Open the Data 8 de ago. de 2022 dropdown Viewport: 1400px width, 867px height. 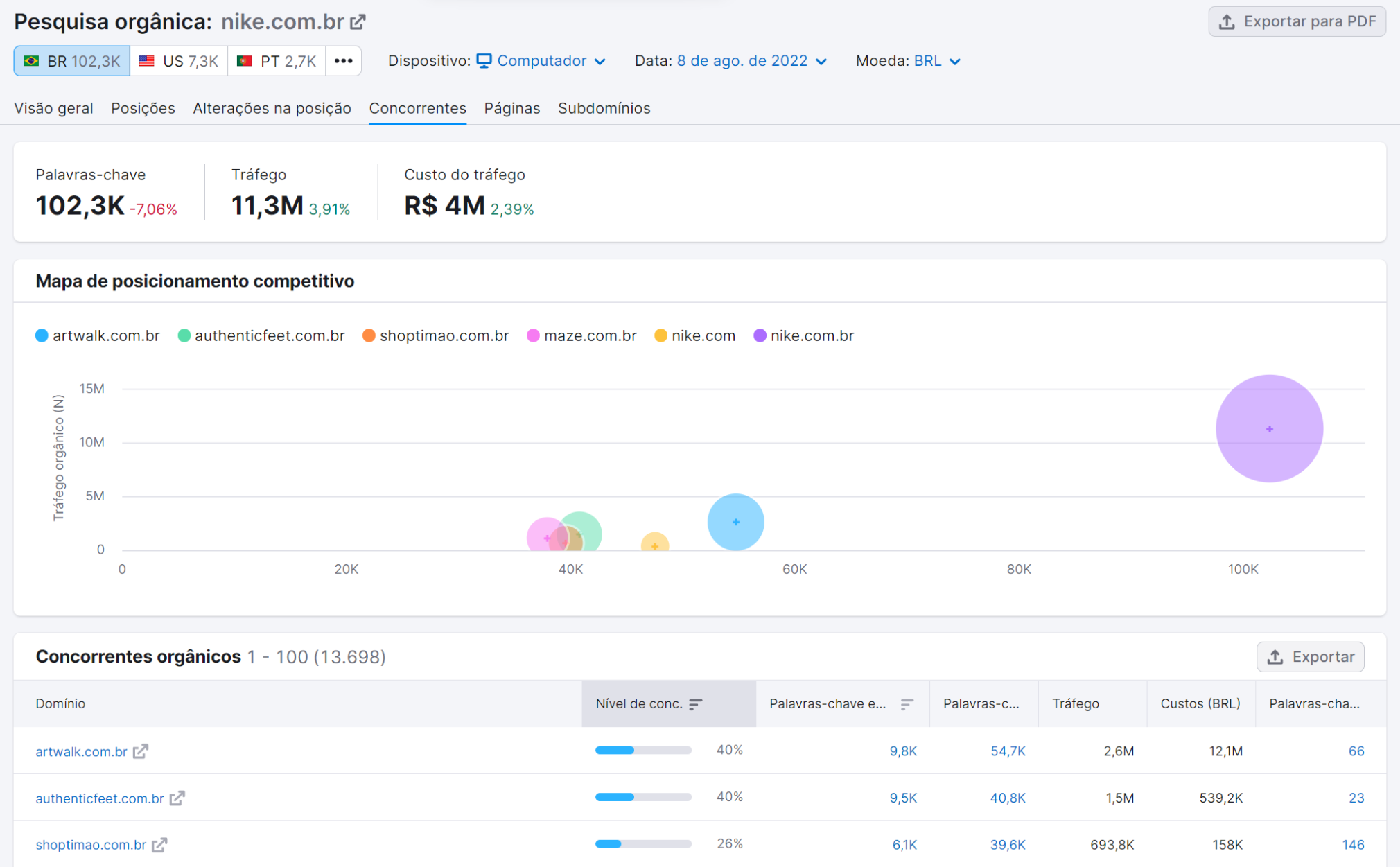(752, 61)
